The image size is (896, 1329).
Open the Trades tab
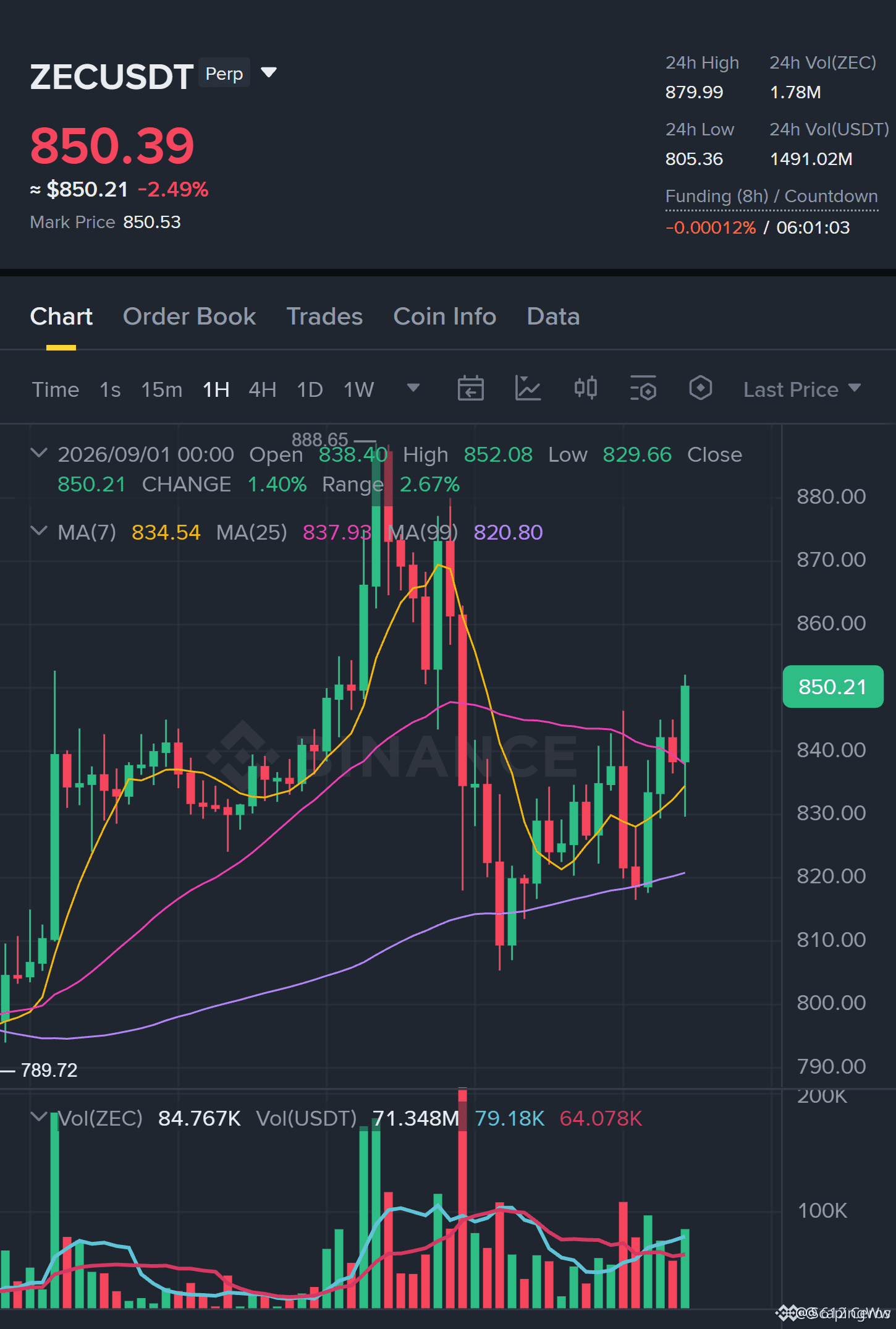tap(324, 316)
